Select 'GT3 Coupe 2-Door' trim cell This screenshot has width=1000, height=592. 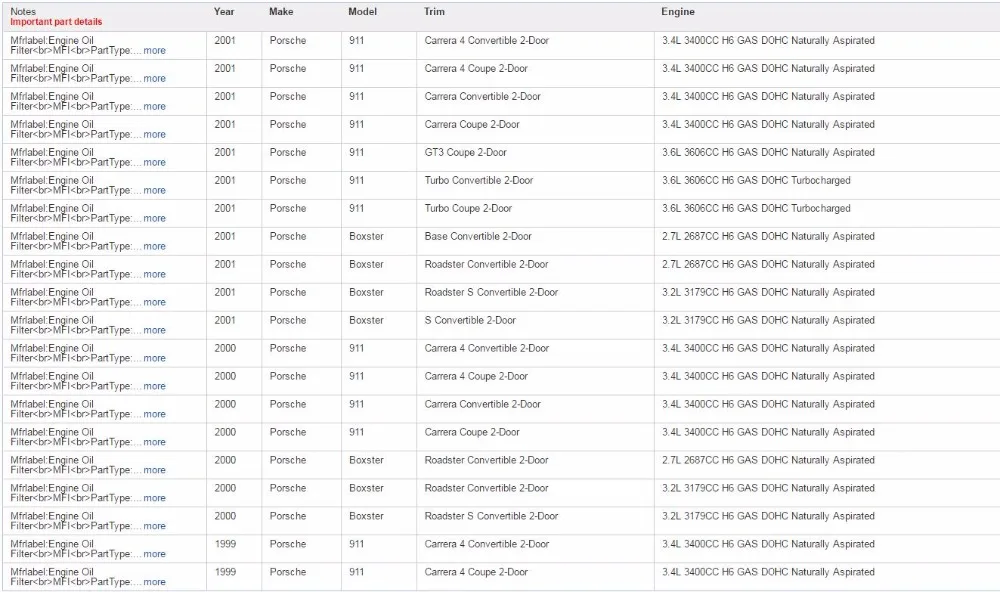coord(466,152)
